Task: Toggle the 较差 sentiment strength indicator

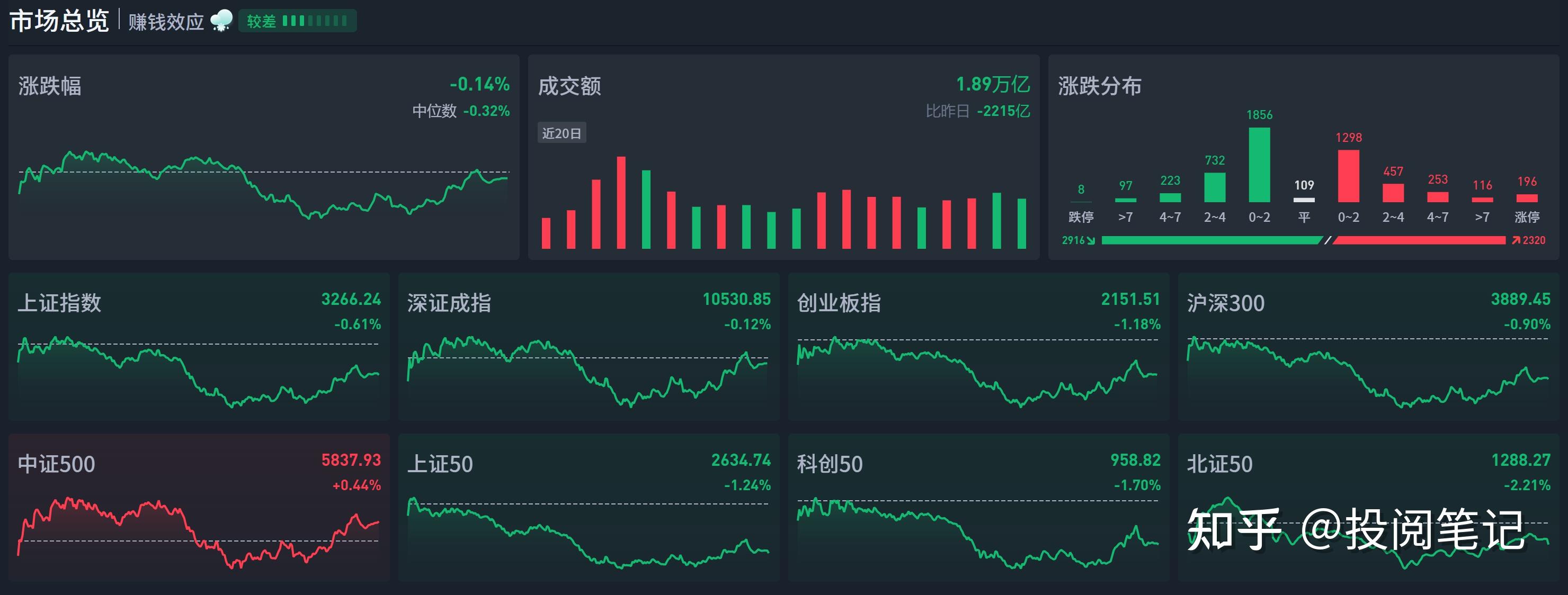Action: [298, 20]
